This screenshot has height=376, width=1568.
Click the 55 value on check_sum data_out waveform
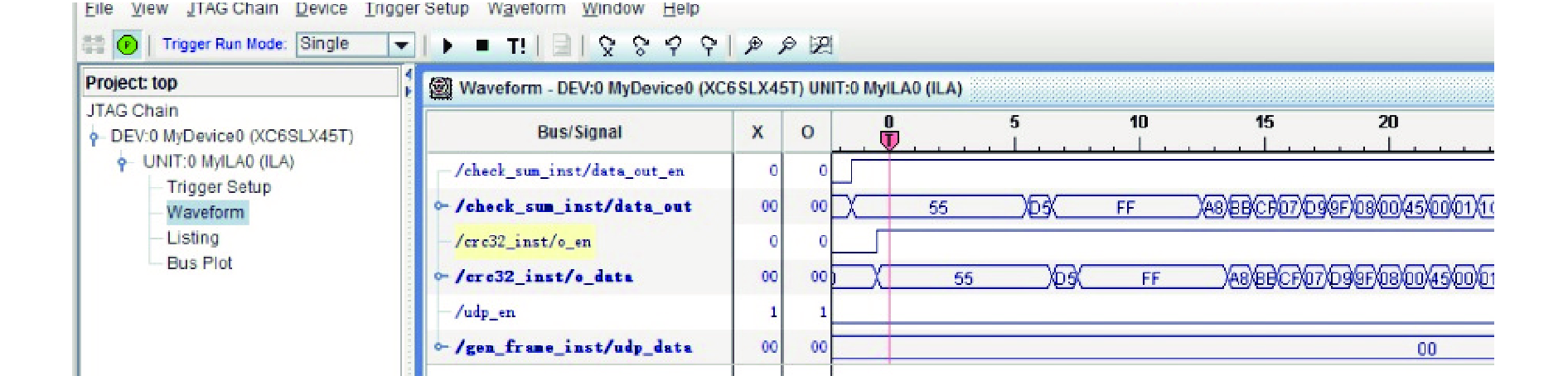938,207
